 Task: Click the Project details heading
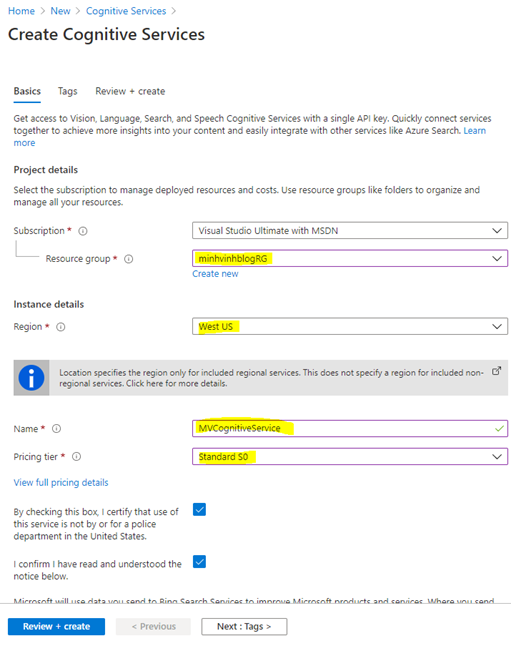(46, 170)
